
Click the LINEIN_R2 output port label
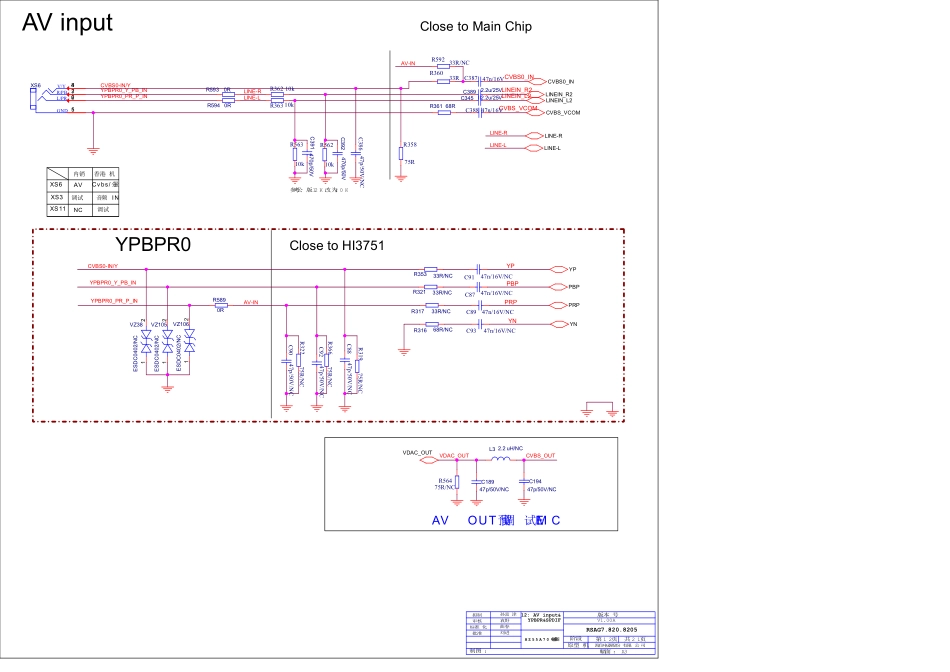pyautogui.click(x=559, y=95)
